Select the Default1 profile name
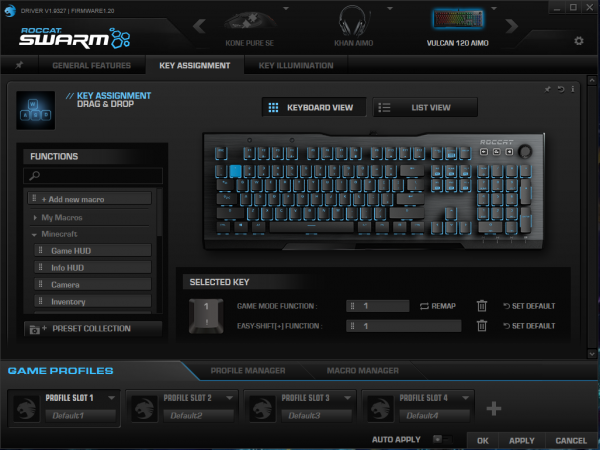 [80, 416]
